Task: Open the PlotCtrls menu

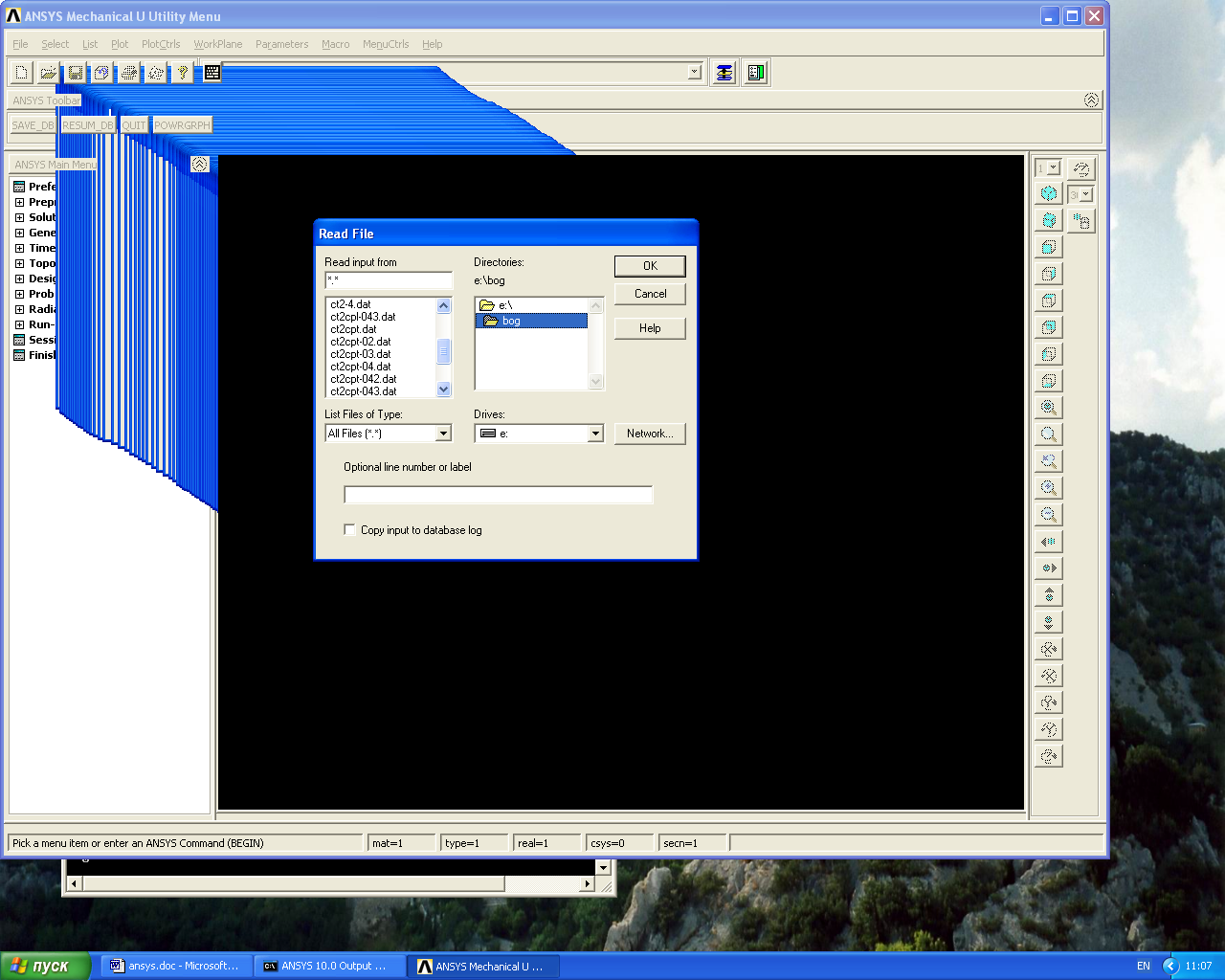Action: pos(161,44)
